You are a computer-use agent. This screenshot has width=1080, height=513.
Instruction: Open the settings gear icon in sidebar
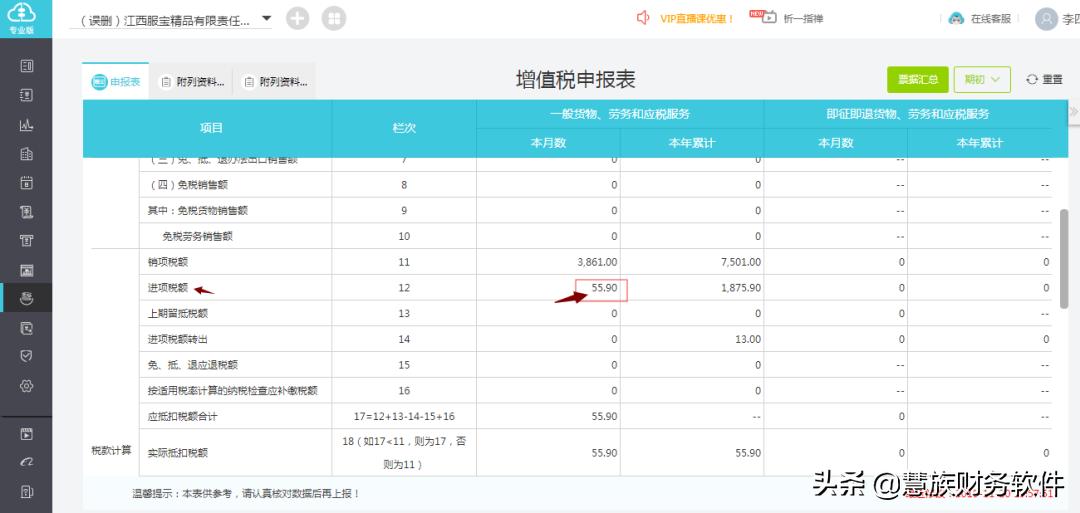(x=26, y=386)
